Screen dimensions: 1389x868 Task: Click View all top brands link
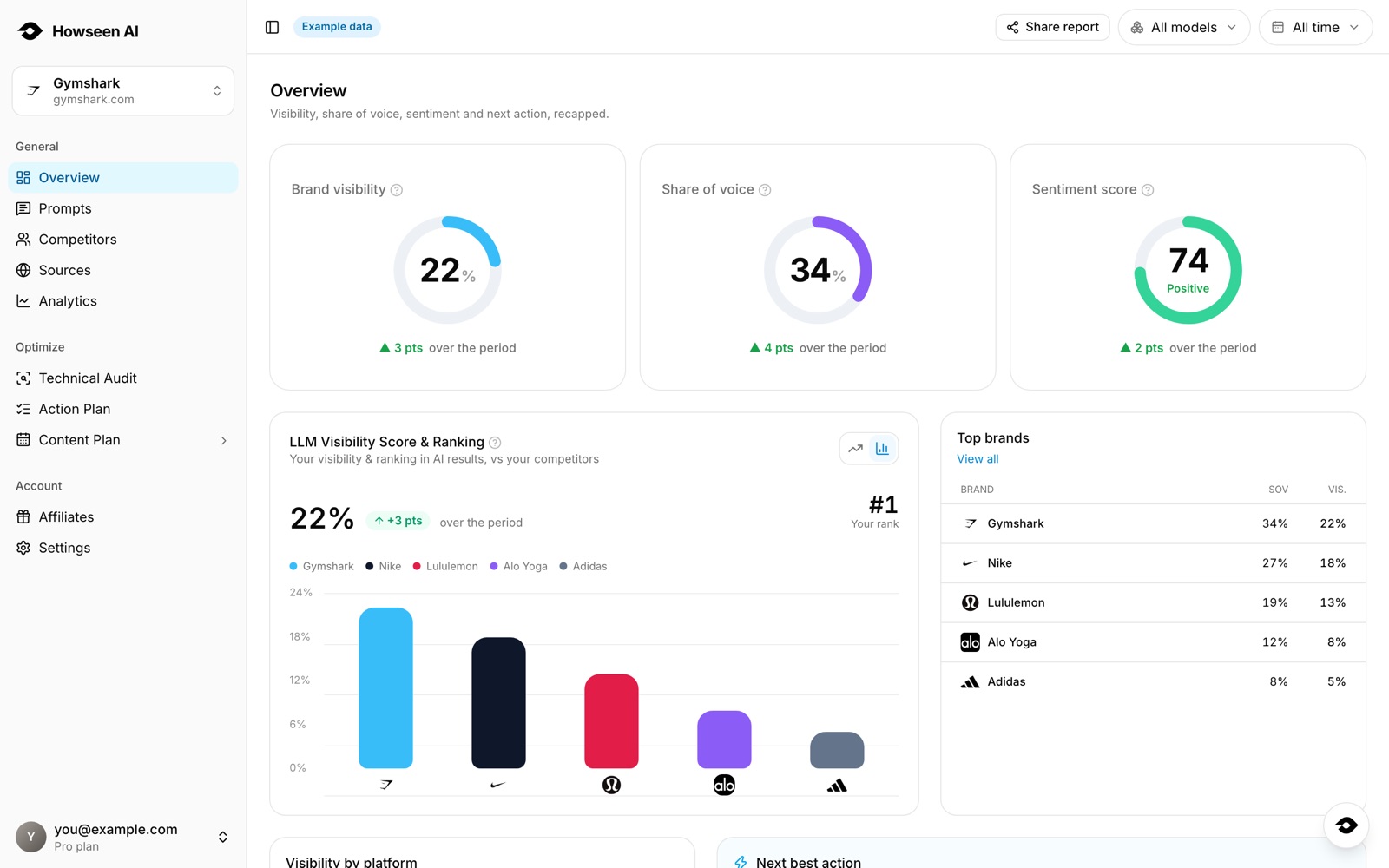point(978,459)
